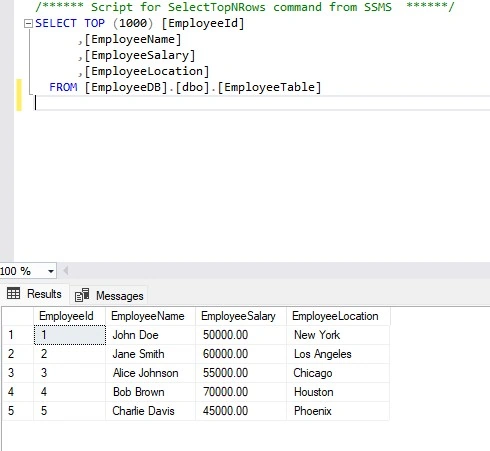Click the Messages tab icon

[82, 295]
